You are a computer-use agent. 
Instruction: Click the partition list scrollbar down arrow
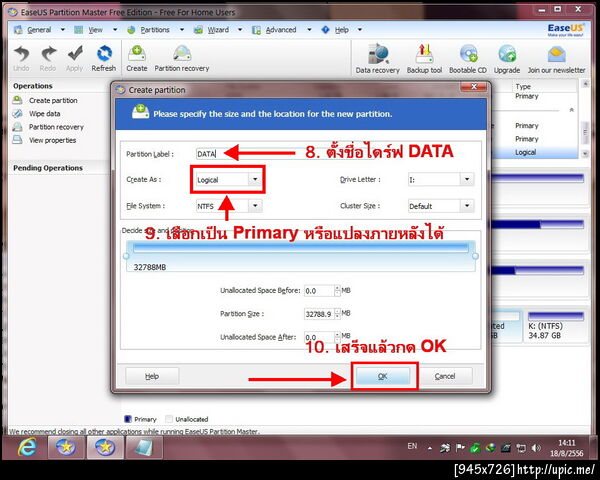585,153
